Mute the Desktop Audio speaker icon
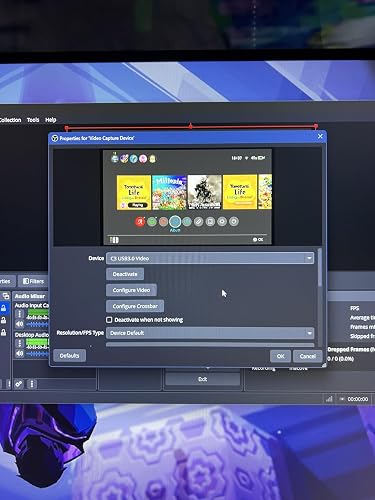375x500 pixels. (19, 353)
